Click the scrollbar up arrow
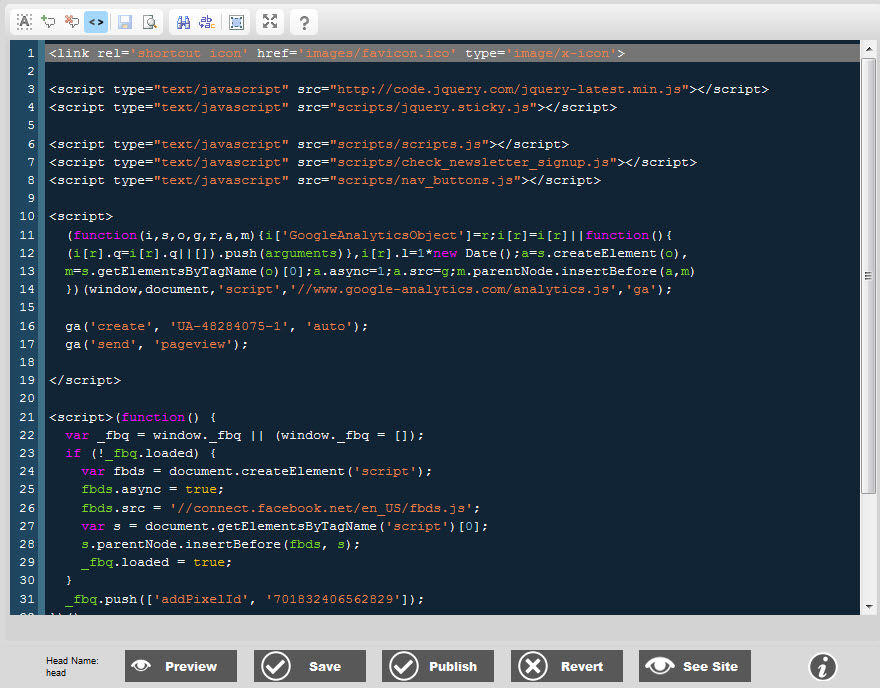The width and height of the screenshot is (880, 688). (869, 49)
